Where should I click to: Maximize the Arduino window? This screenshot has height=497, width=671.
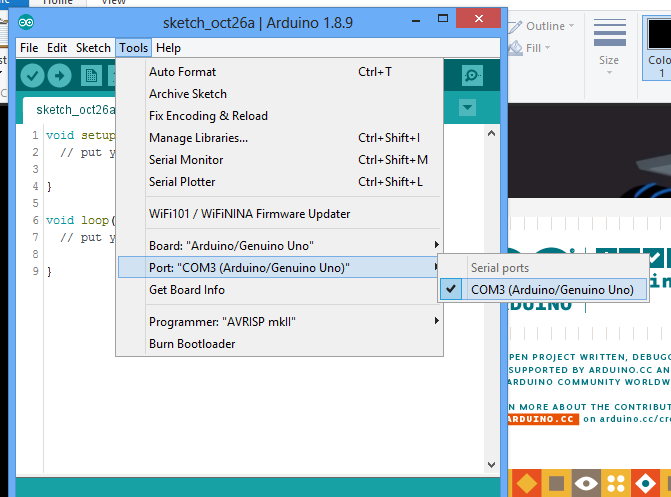(443, 18)
